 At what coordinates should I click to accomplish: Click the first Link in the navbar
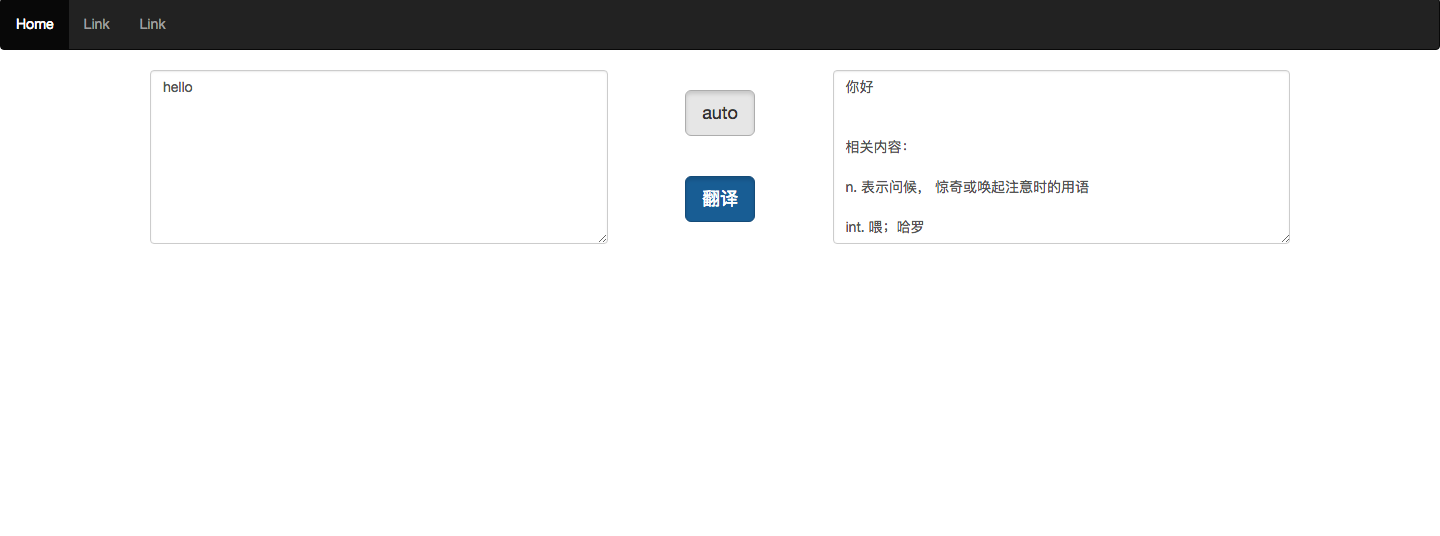(x=97, y=24)
